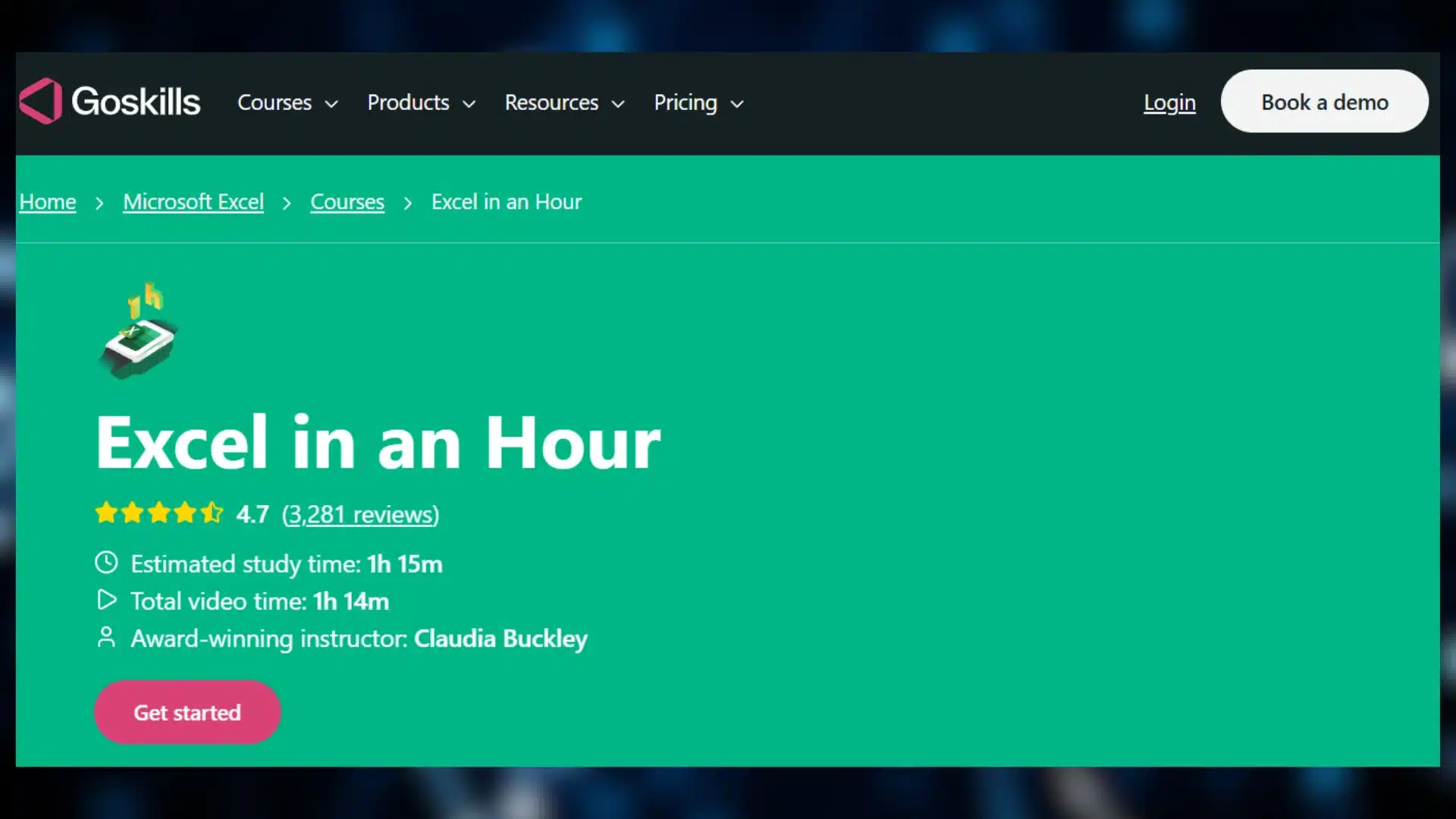
Task: Click Total video time 1h 14m
Action: (x=260, y=601)
